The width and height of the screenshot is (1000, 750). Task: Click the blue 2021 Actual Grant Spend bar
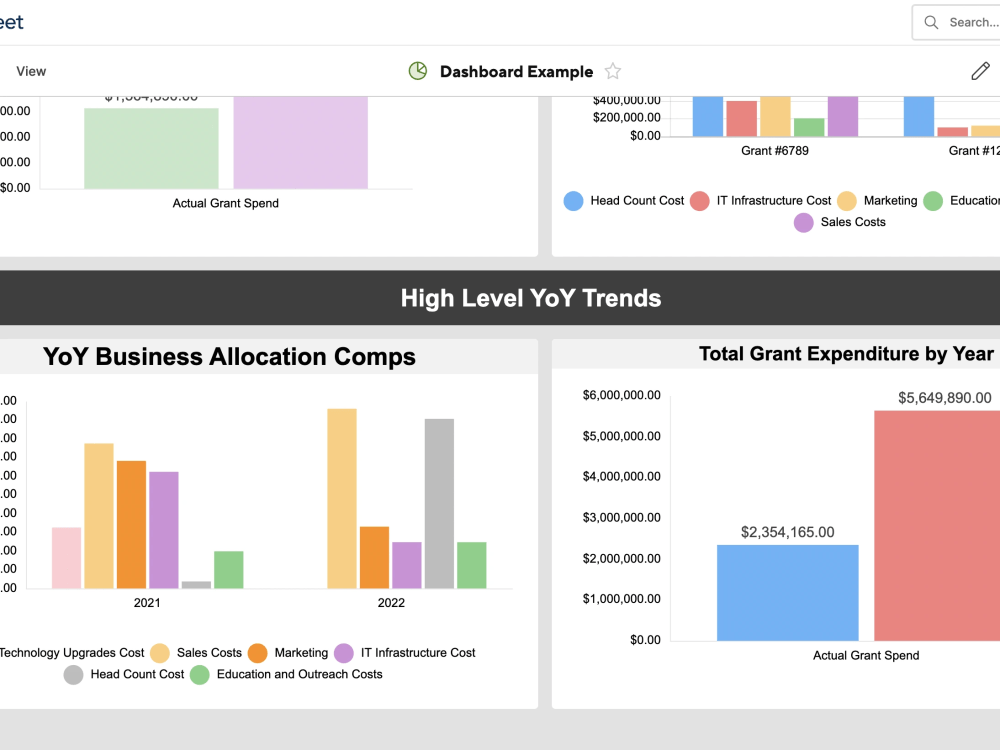pos(787,590)
